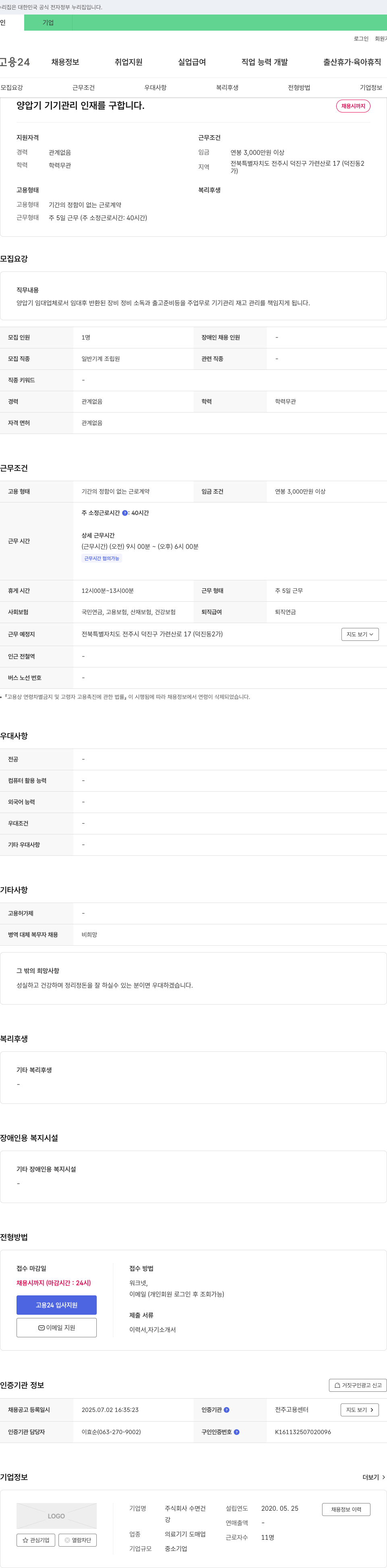This screenshot has width=387, height=1568.
Task: Click the 근무시간 협의가능 tag
Action: pos(102,558)
